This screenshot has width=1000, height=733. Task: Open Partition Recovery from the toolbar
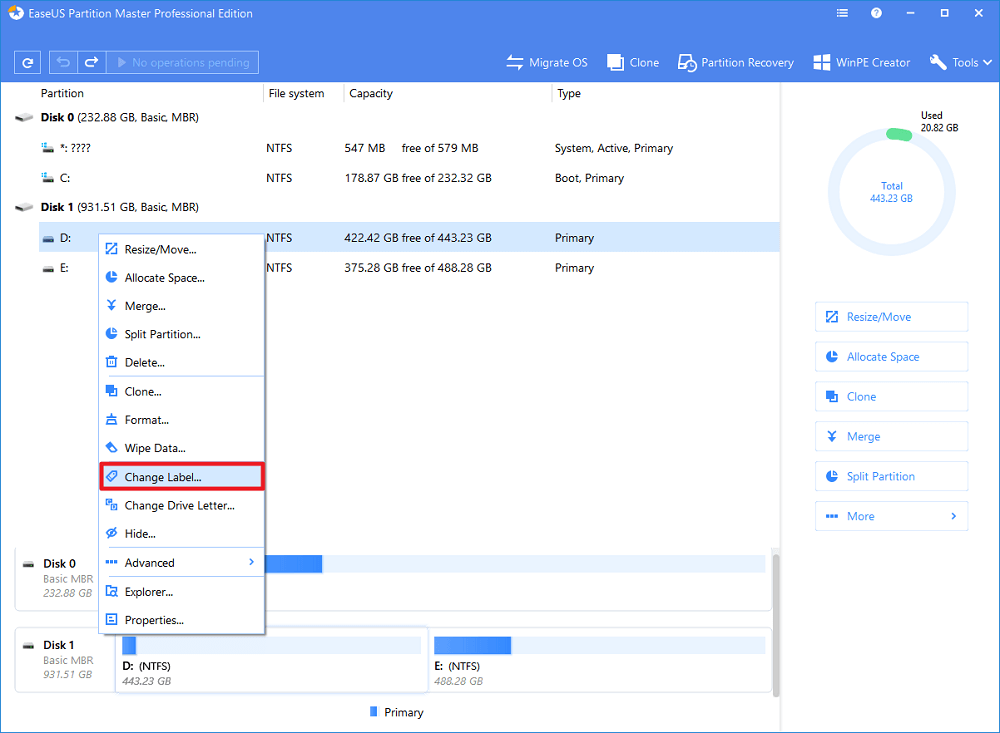pos(736,63)
